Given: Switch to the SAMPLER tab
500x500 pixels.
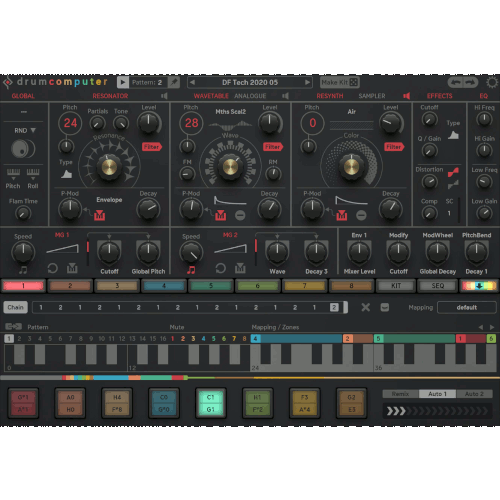Looking at the screenshot, I should (x=372, y=96).
